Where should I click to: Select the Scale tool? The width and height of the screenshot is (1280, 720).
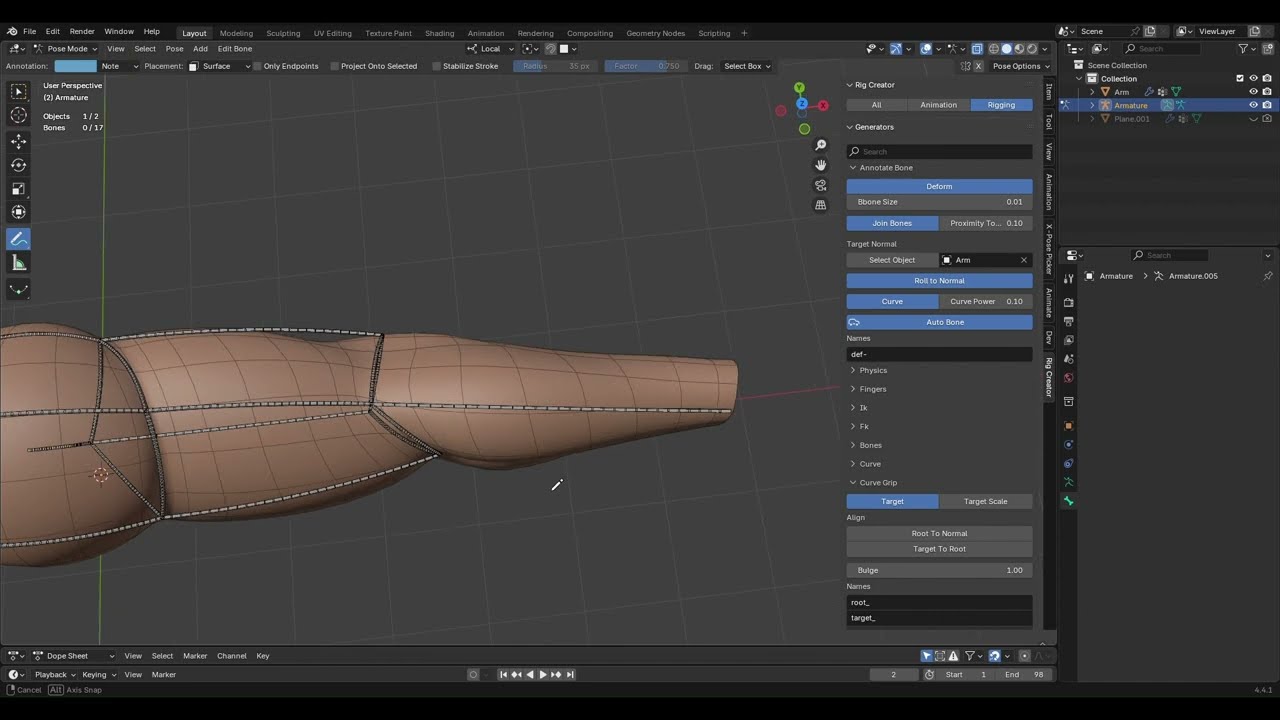18,189
